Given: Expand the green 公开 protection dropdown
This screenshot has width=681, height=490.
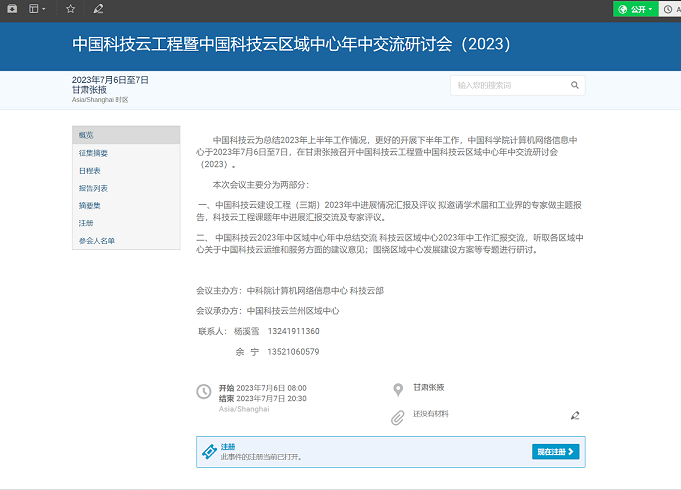Looking at the screenshot, I should tap(636, 9).
